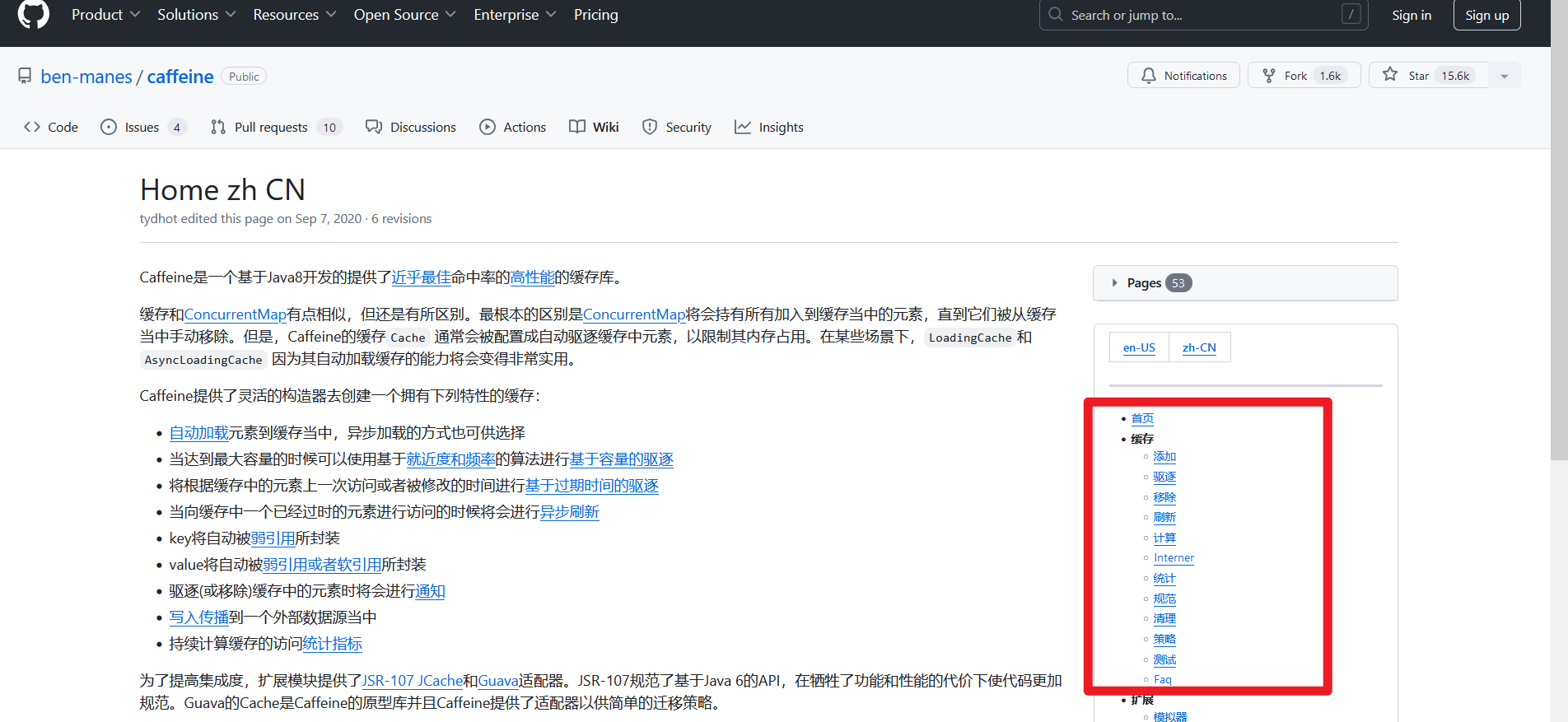
Task: Click the Insights graph icon
Action: click(743, 127)
